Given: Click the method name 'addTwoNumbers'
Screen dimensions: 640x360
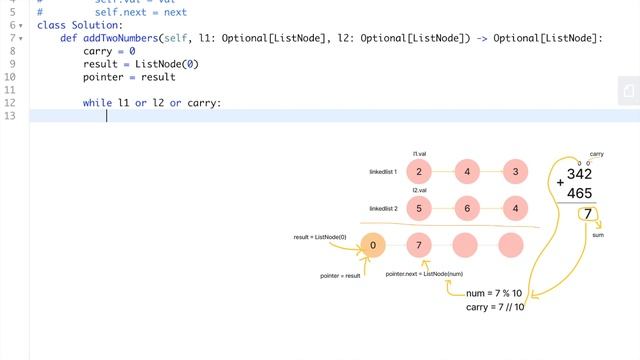Looking at the screenshot, I should [121, 38].
